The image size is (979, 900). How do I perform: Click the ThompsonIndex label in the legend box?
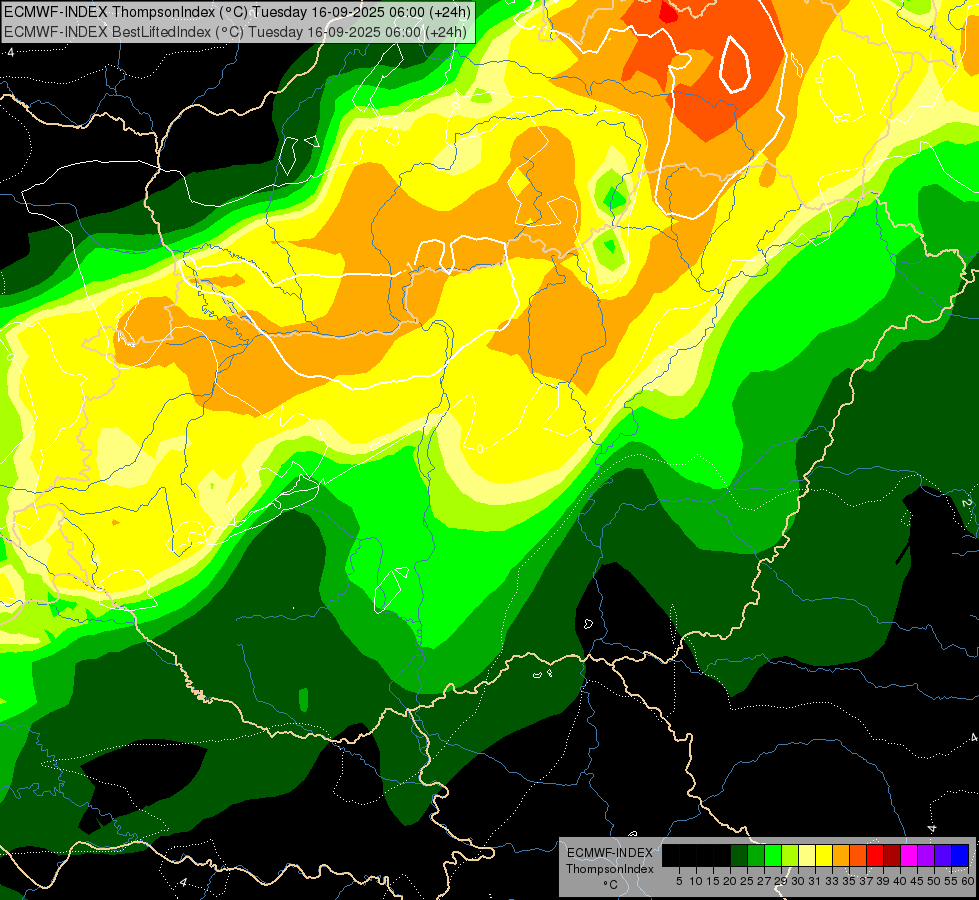(x=609, y=869)
